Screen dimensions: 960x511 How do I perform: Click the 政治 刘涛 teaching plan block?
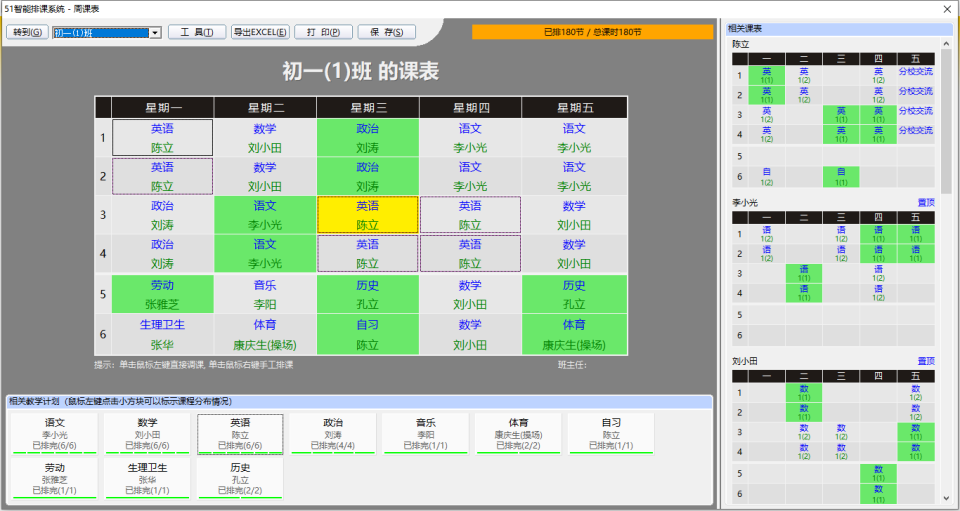(x=333, y=434)
